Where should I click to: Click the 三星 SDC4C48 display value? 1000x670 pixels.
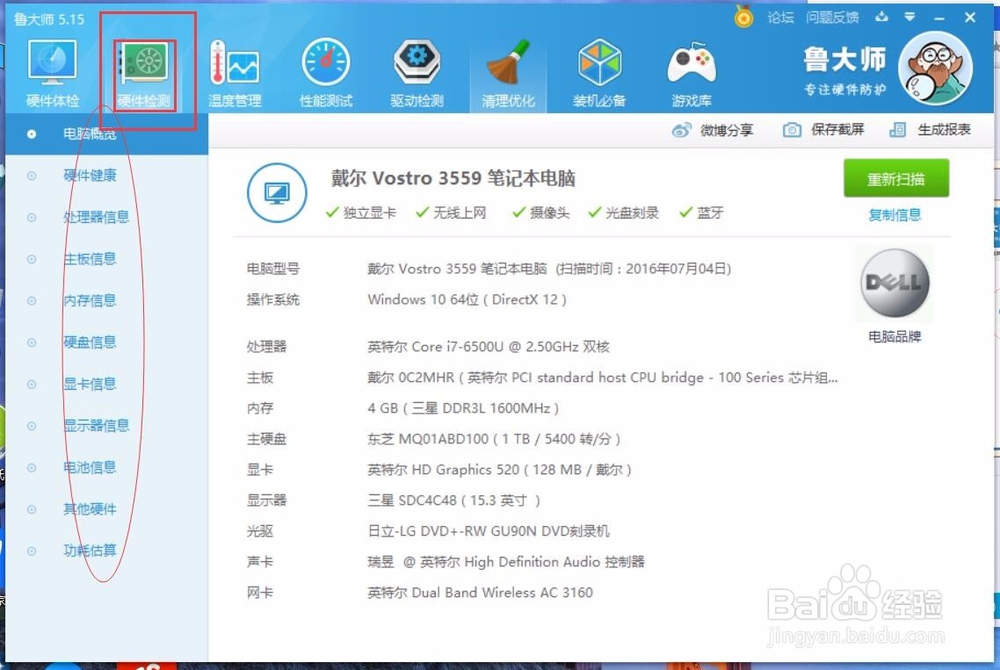click(x=453, y=500)
